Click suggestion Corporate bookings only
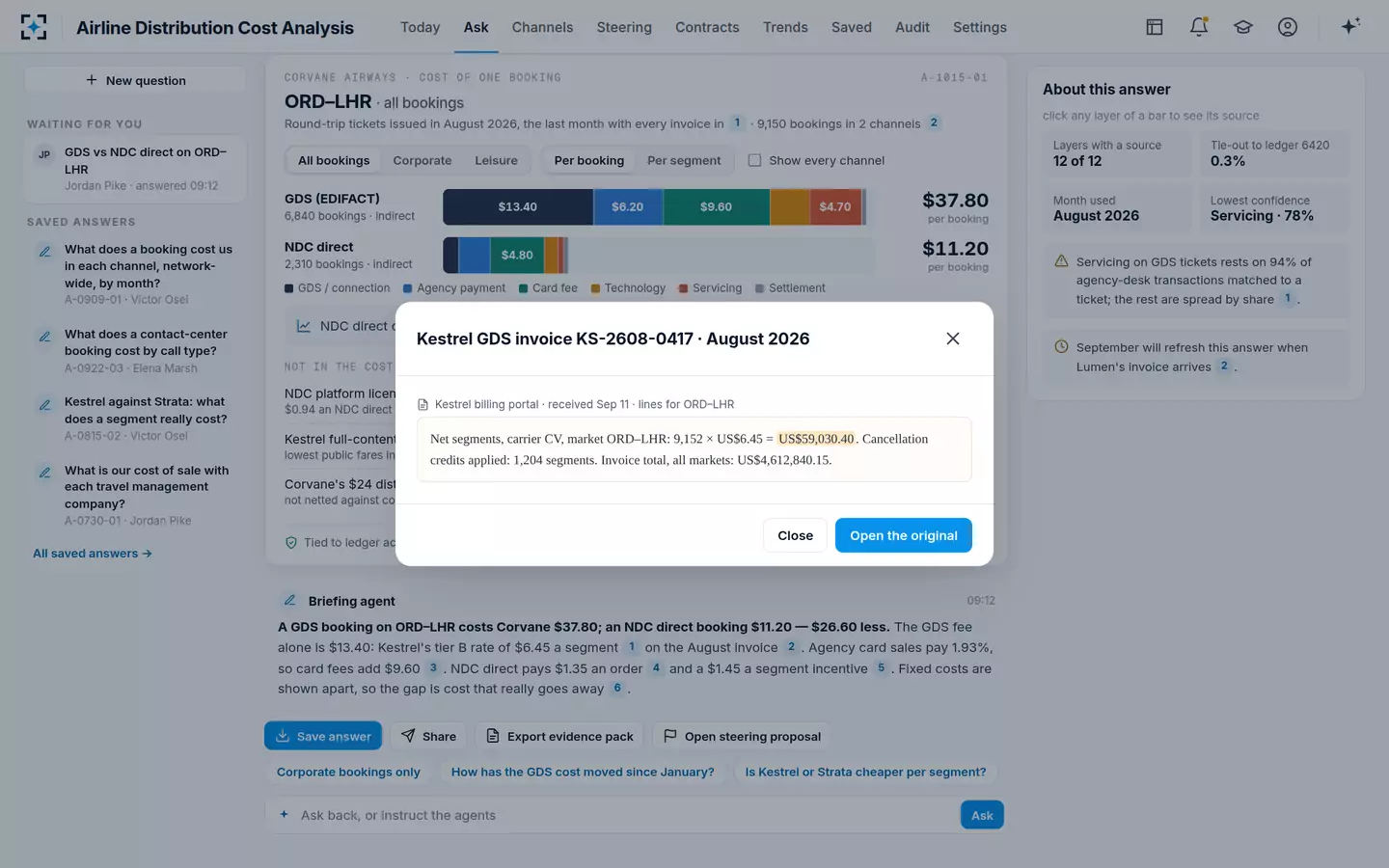1389x868 pixels. point(348,773)
